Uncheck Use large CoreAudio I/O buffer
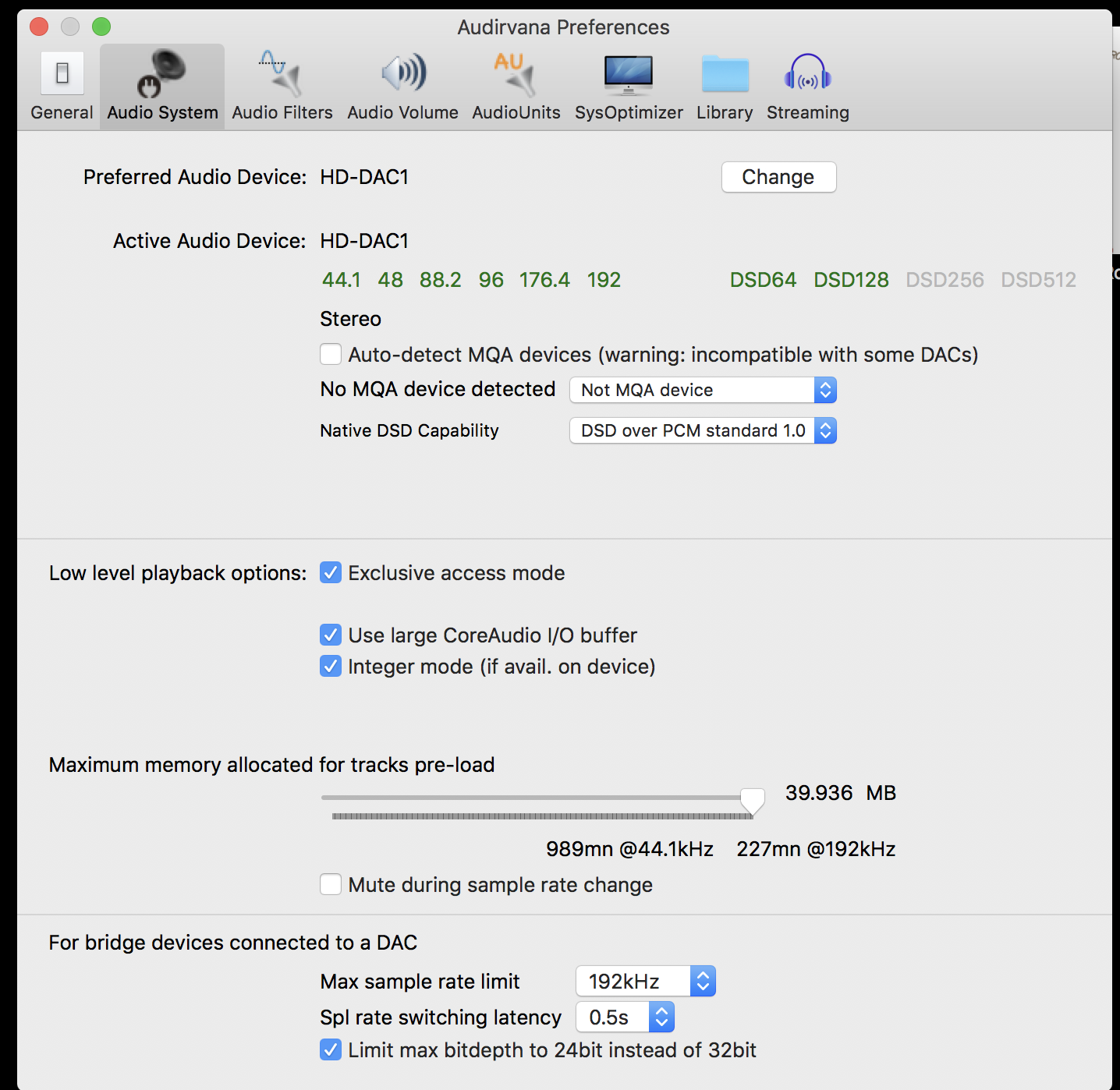 pos(331,635)
